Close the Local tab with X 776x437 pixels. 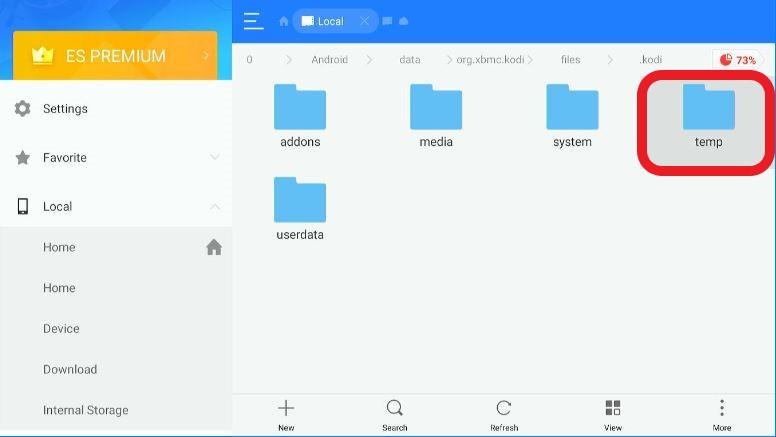(364, 21)
